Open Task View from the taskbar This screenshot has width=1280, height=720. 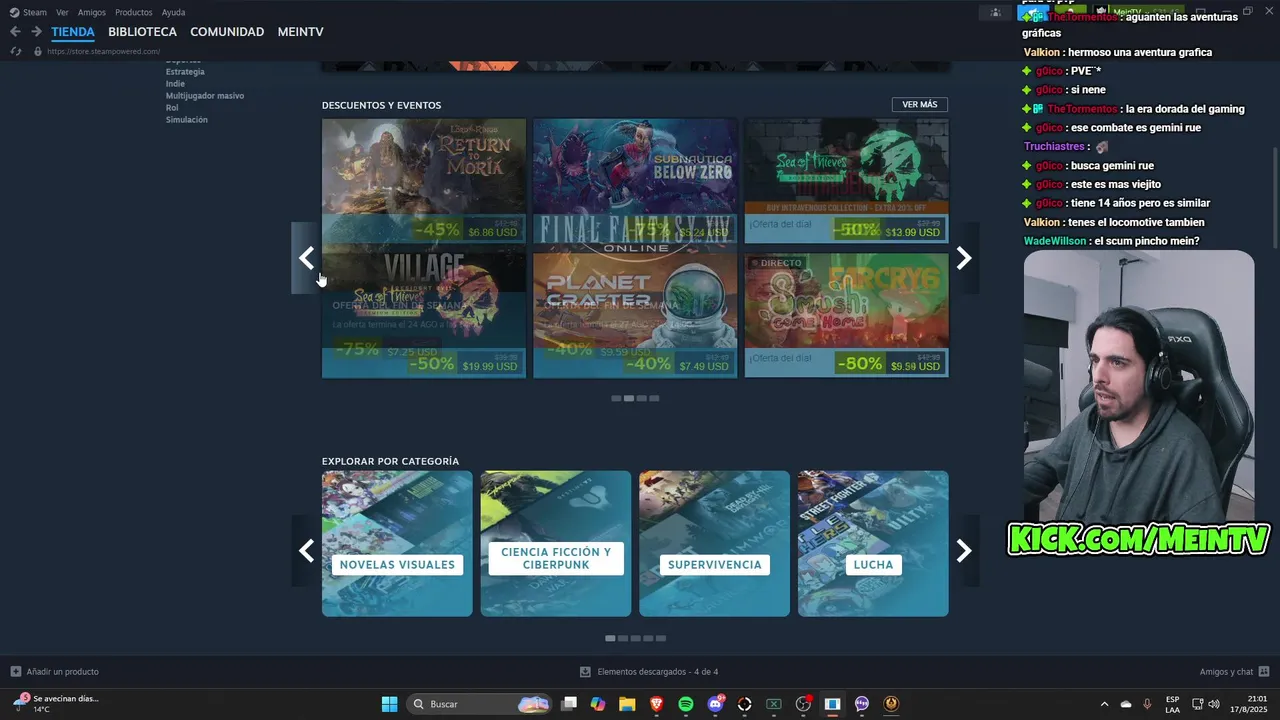click(569, 704)
